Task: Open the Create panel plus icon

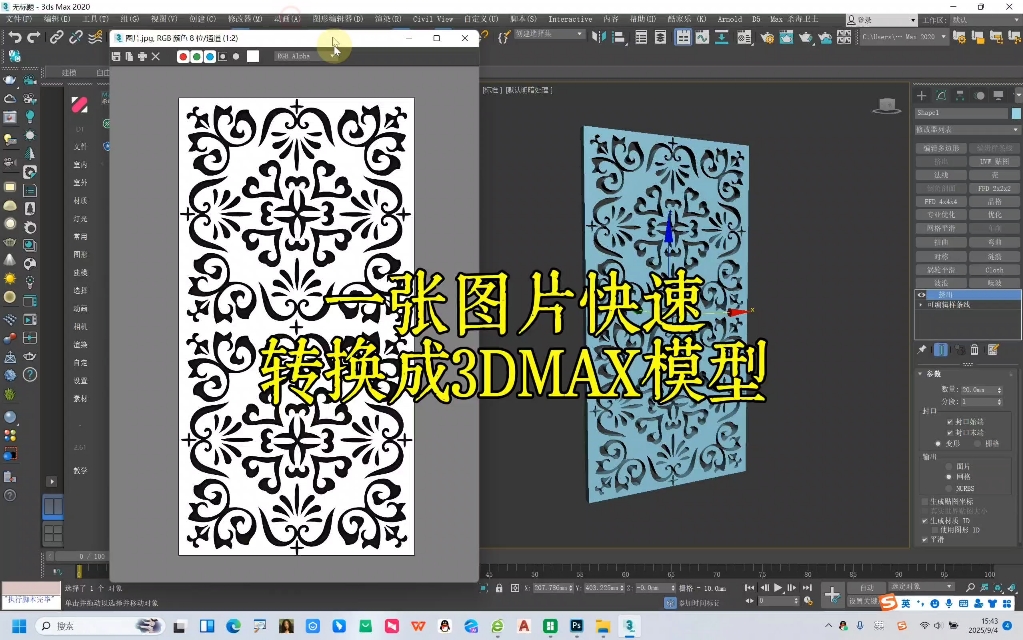Action: coord(920,95)
